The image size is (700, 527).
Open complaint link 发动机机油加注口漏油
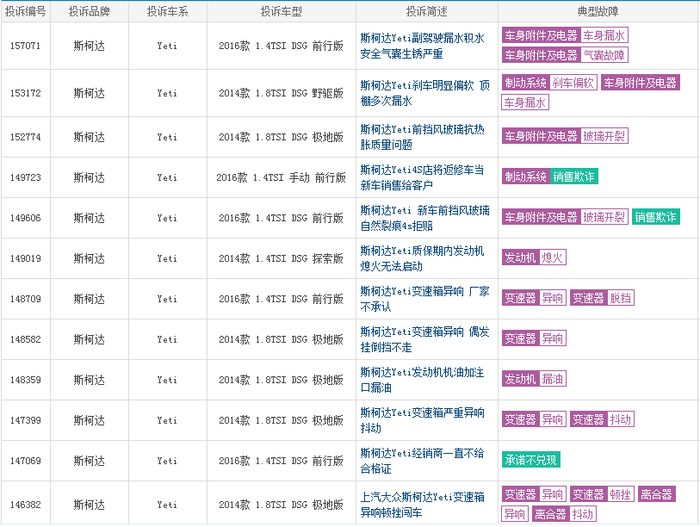click(422, 380)
